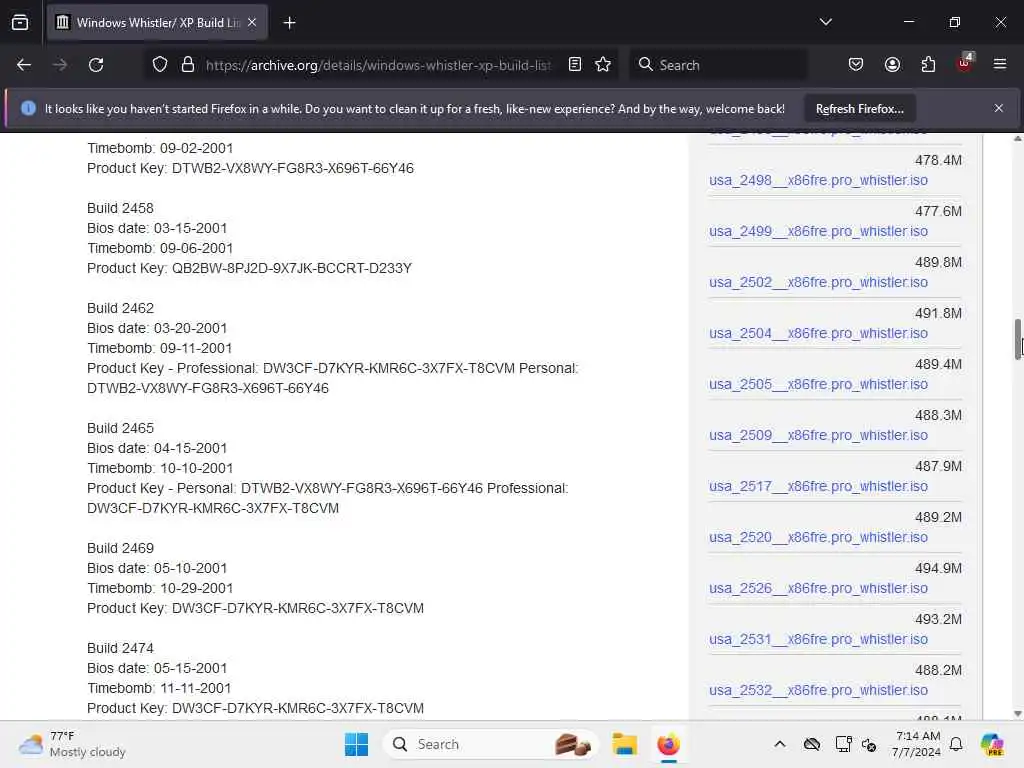
Task: Open the usa_2531 whistler iso link
Action: [x=818, y=639]
